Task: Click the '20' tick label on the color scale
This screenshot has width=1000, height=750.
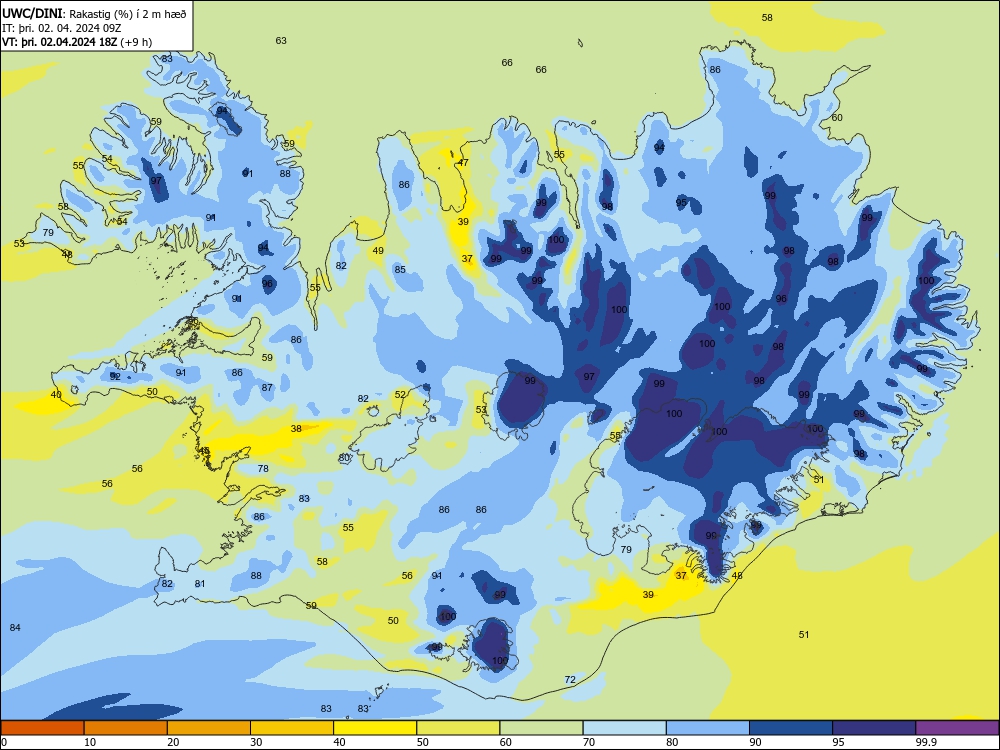Action: pos(173,742)
